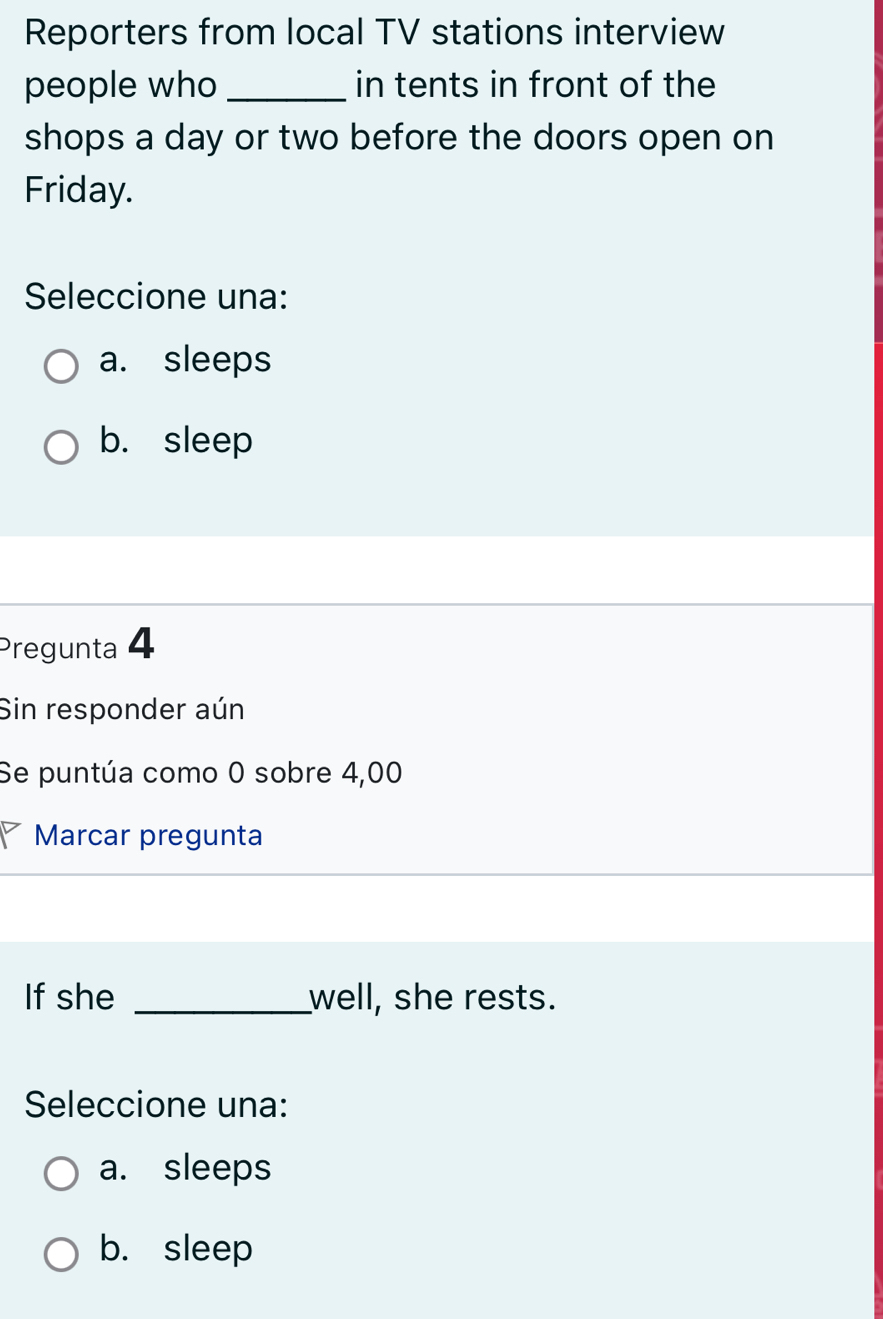This screenshot has height=1319, width=883.
Task: Select radio 'b. sleep' for the Reporters question
Action: point(61,447)
